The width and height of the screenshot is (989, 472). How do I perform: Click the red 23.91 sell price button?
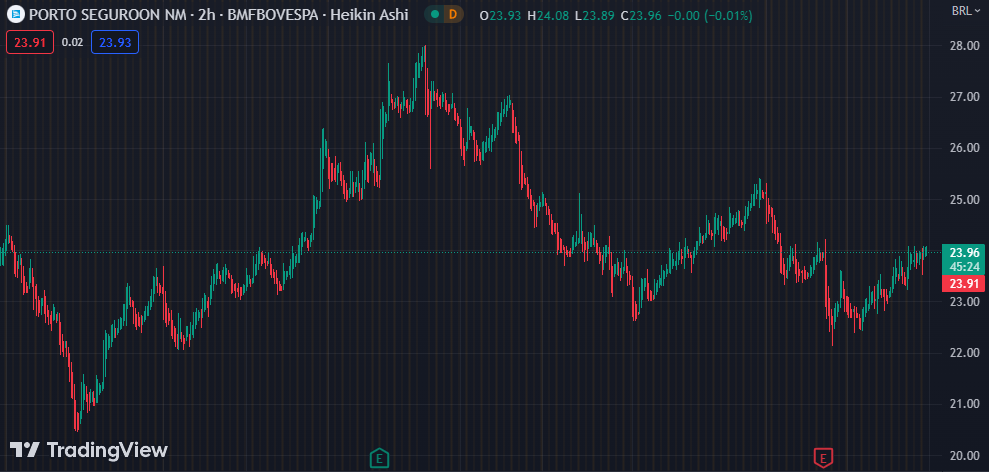tap(30, 42)
